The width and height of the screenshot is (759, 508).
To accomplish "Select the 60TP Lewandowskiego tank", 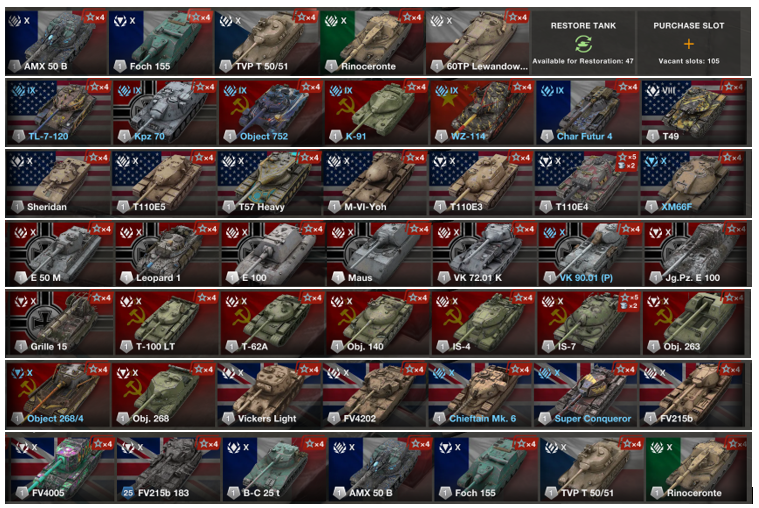I will [478, 43].
